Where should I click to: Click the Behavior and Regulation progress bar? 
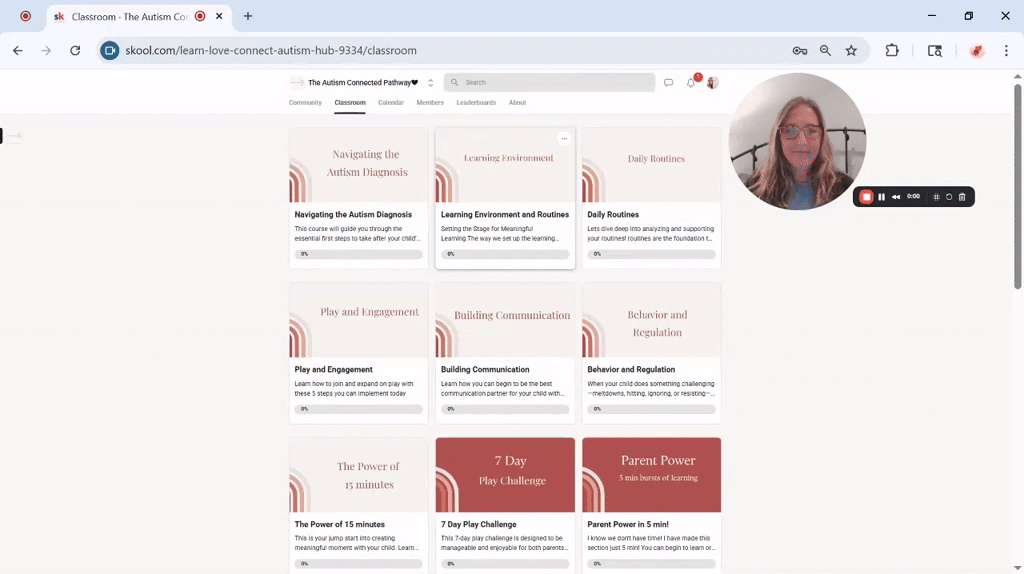(651, 409)
